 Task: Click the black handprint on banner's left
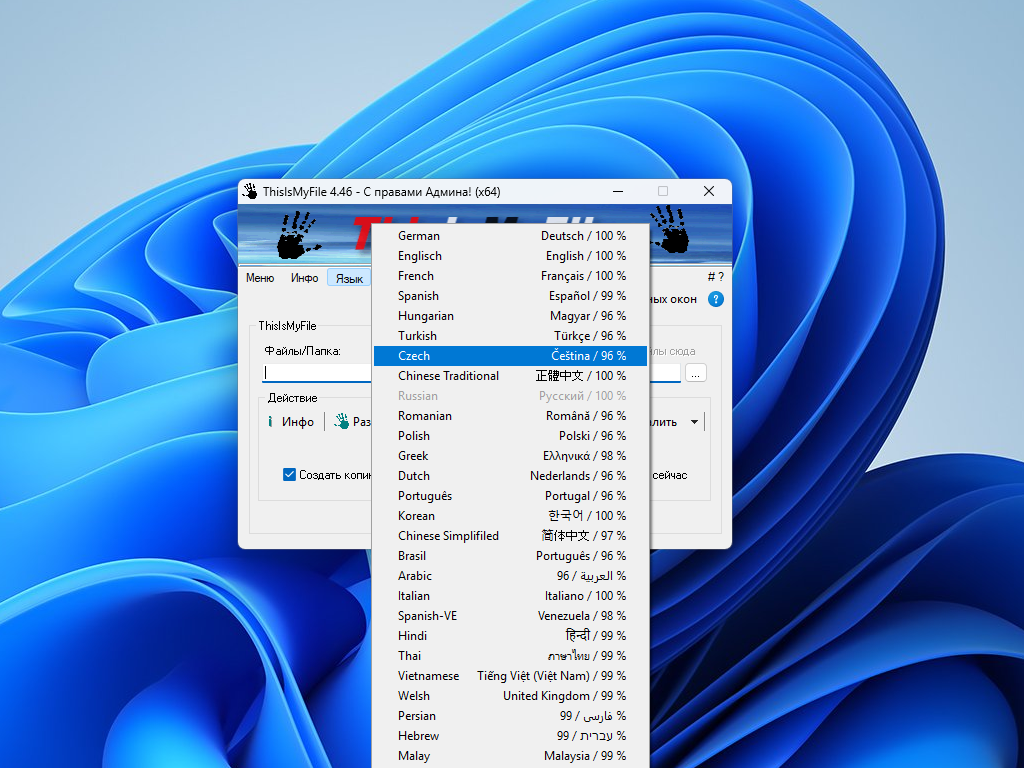click(298, 234)
